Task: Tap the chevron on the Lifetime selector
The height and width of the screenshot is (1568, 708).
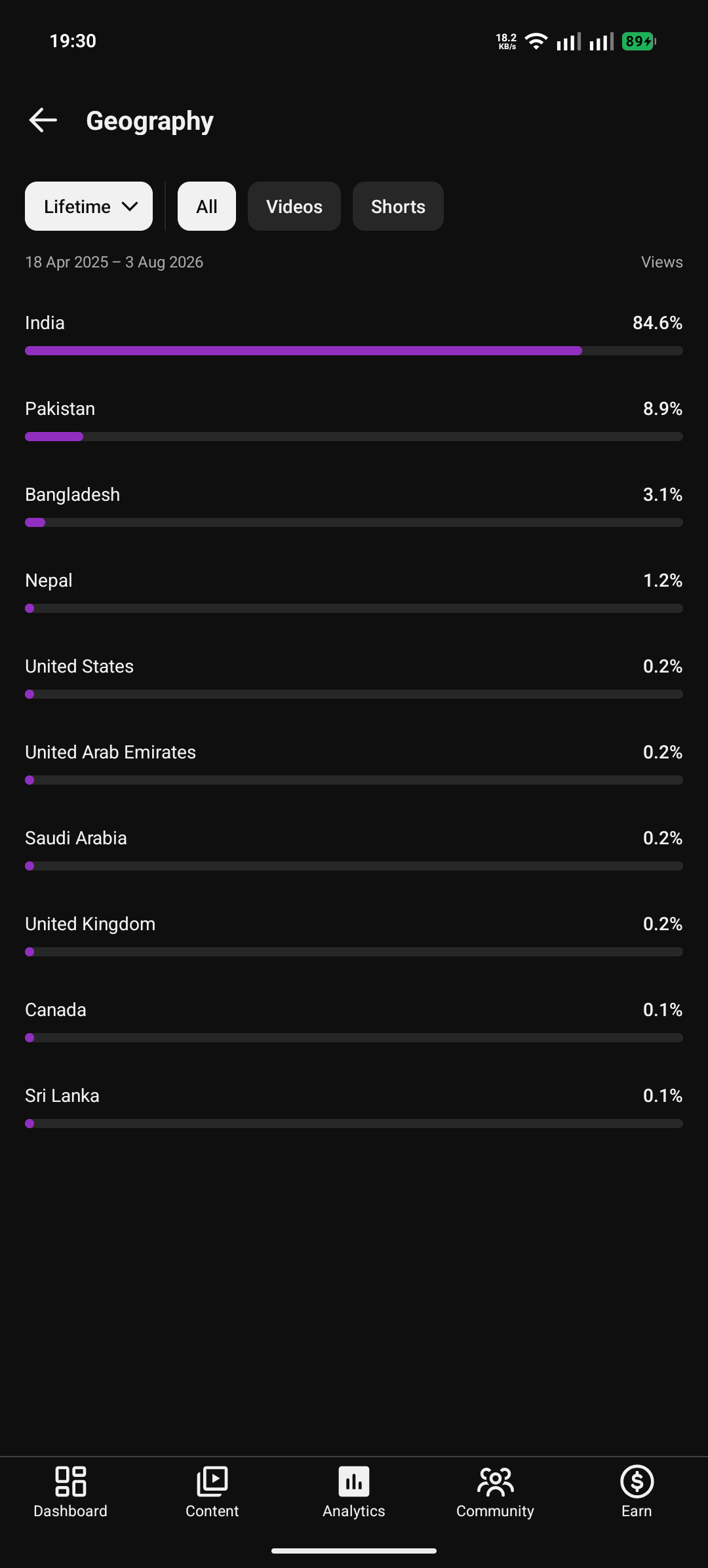Action: tap(130, 206)
